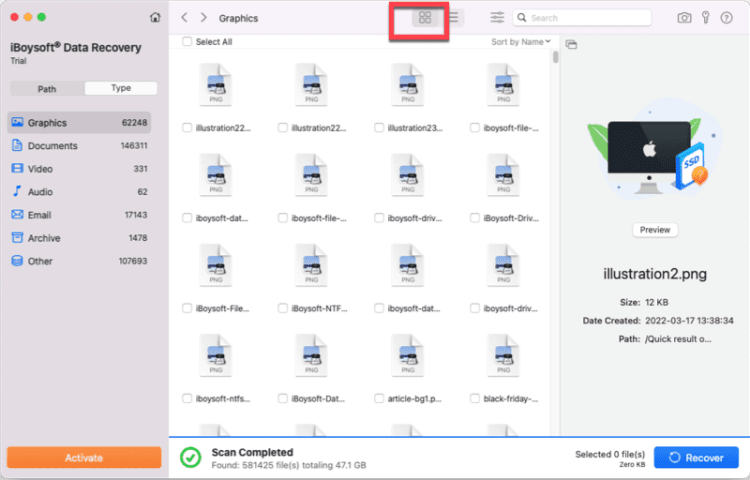Click the Recover button

tap(695, 457)
